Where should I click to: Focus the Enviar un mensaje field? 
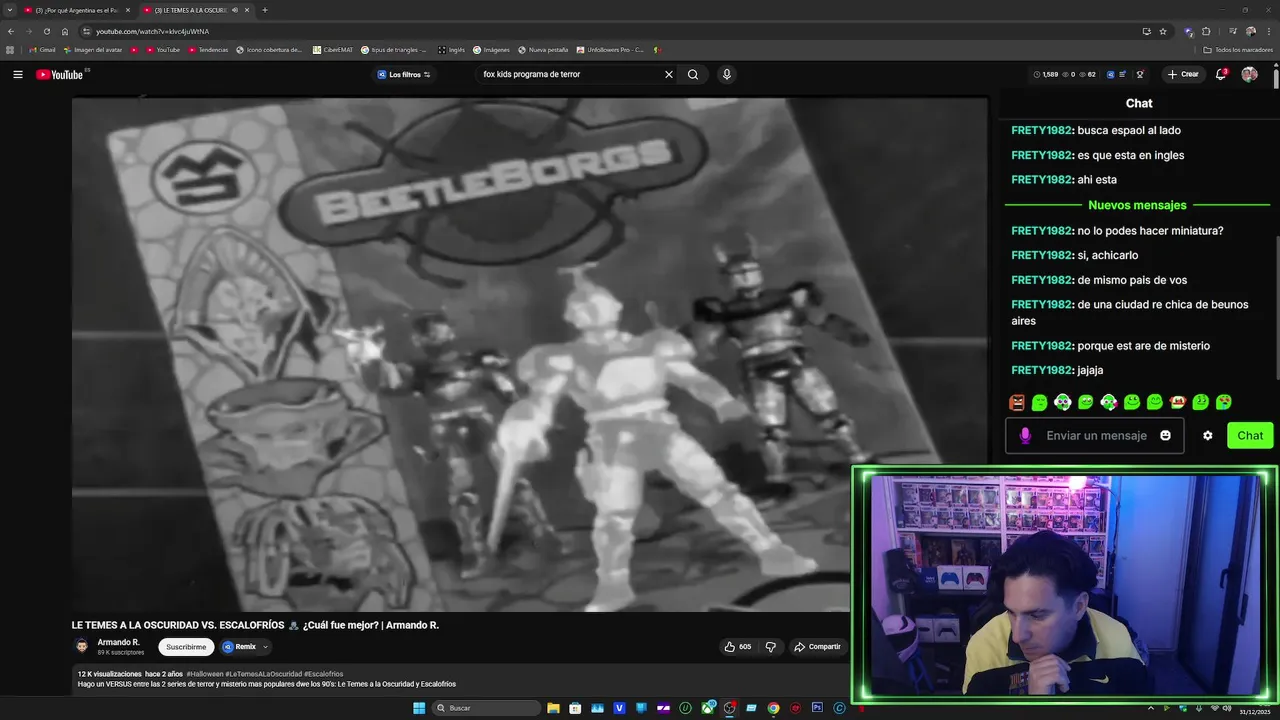point(1096,435)
